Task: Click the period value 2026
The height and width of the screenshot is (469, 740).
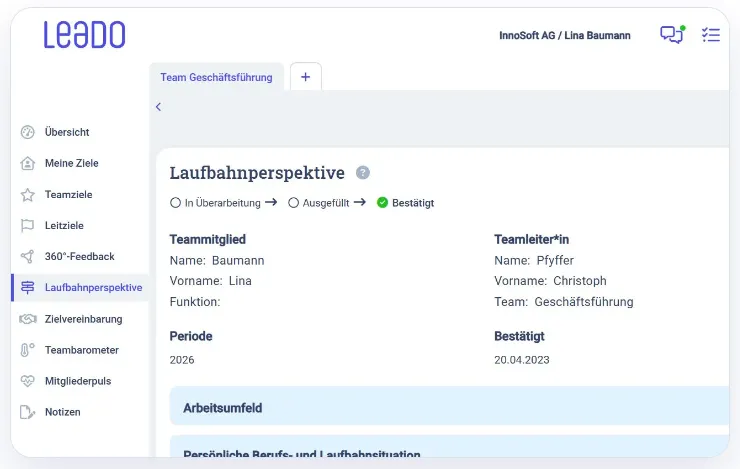Action: (182, 360)
